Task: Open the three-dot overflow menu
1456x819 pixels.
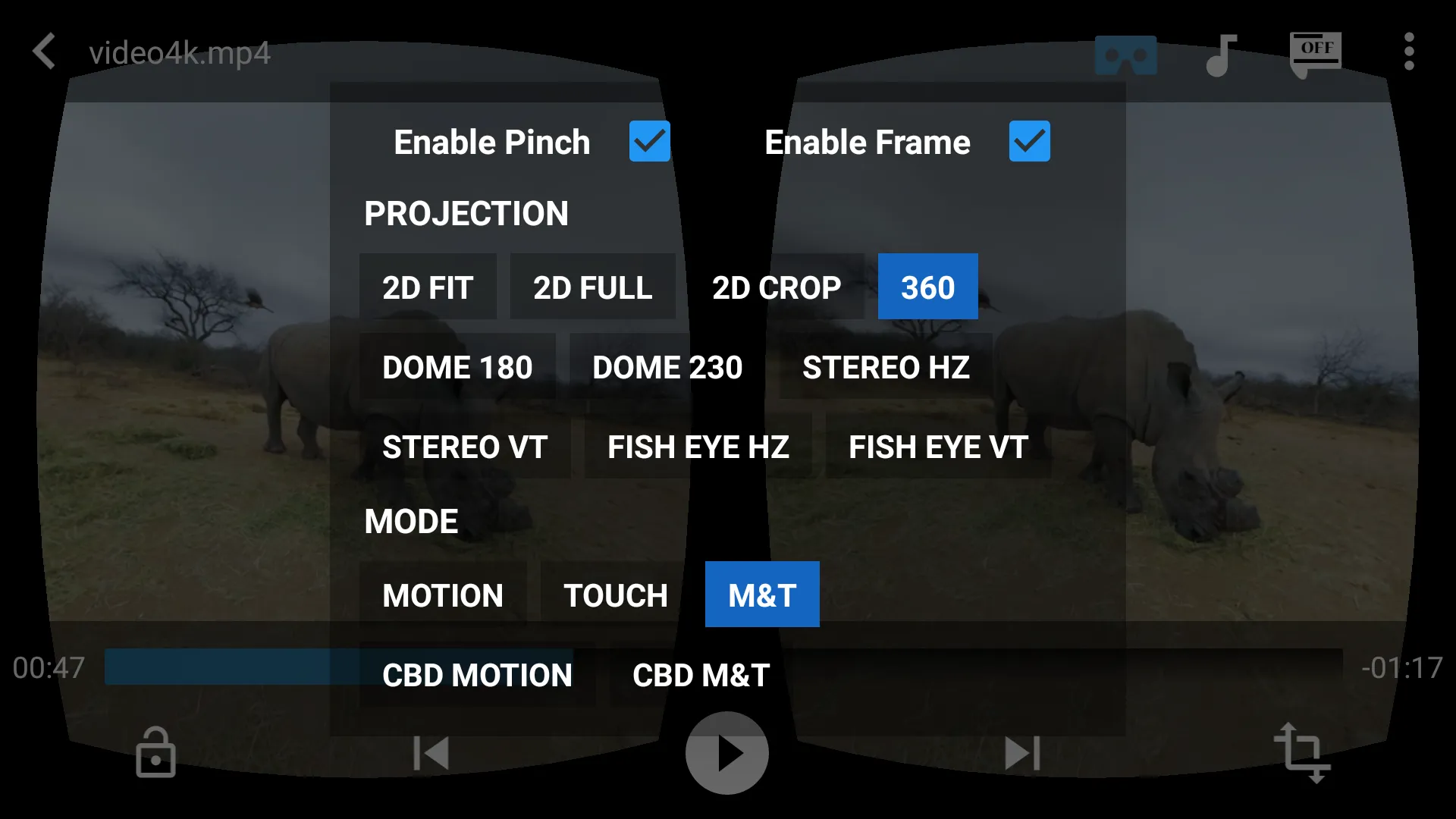Action: 1411,52
